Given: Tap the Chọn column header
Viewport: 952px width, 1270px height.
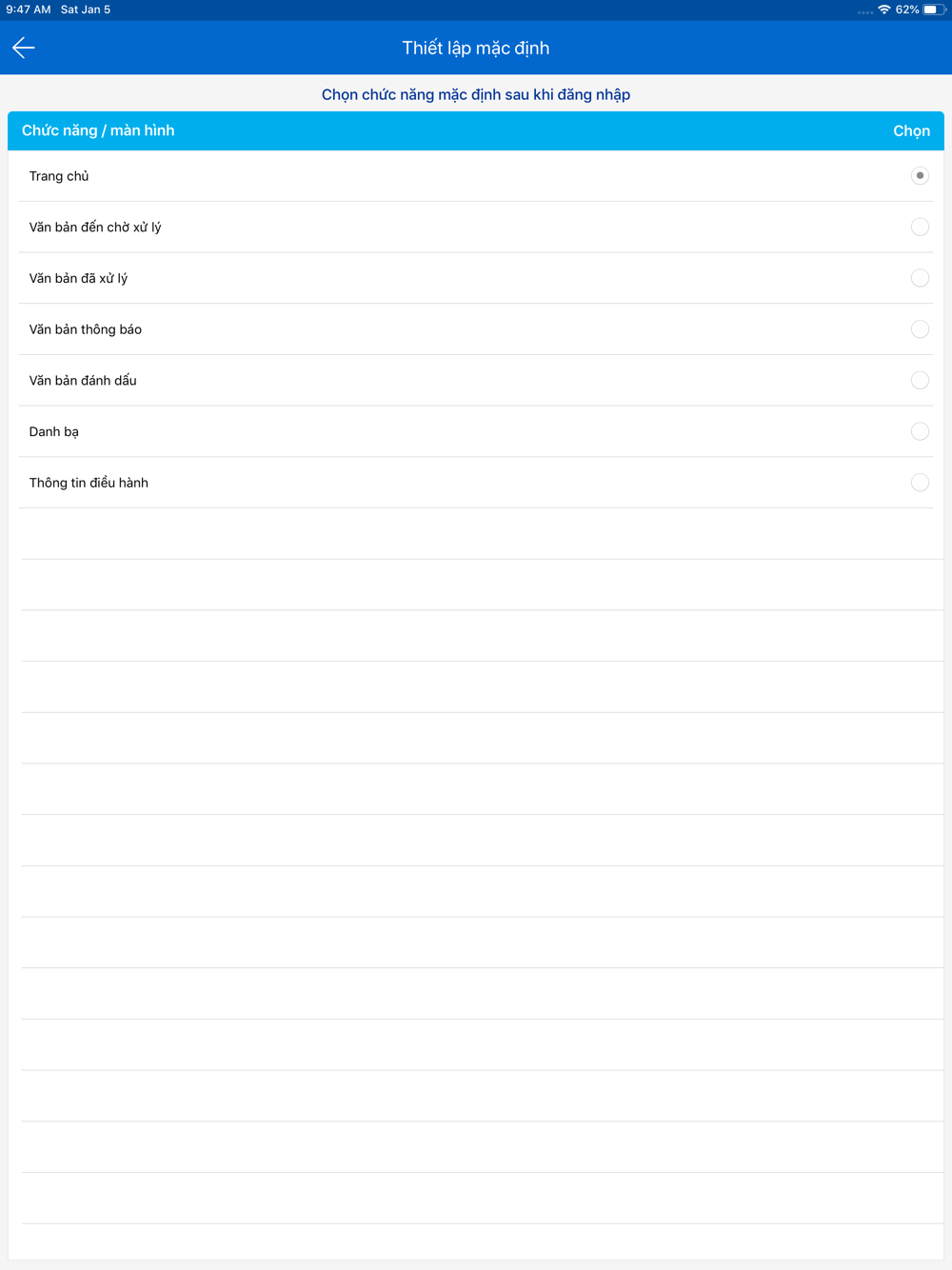Looking at the screenshot, I should [x=911, y=131].
